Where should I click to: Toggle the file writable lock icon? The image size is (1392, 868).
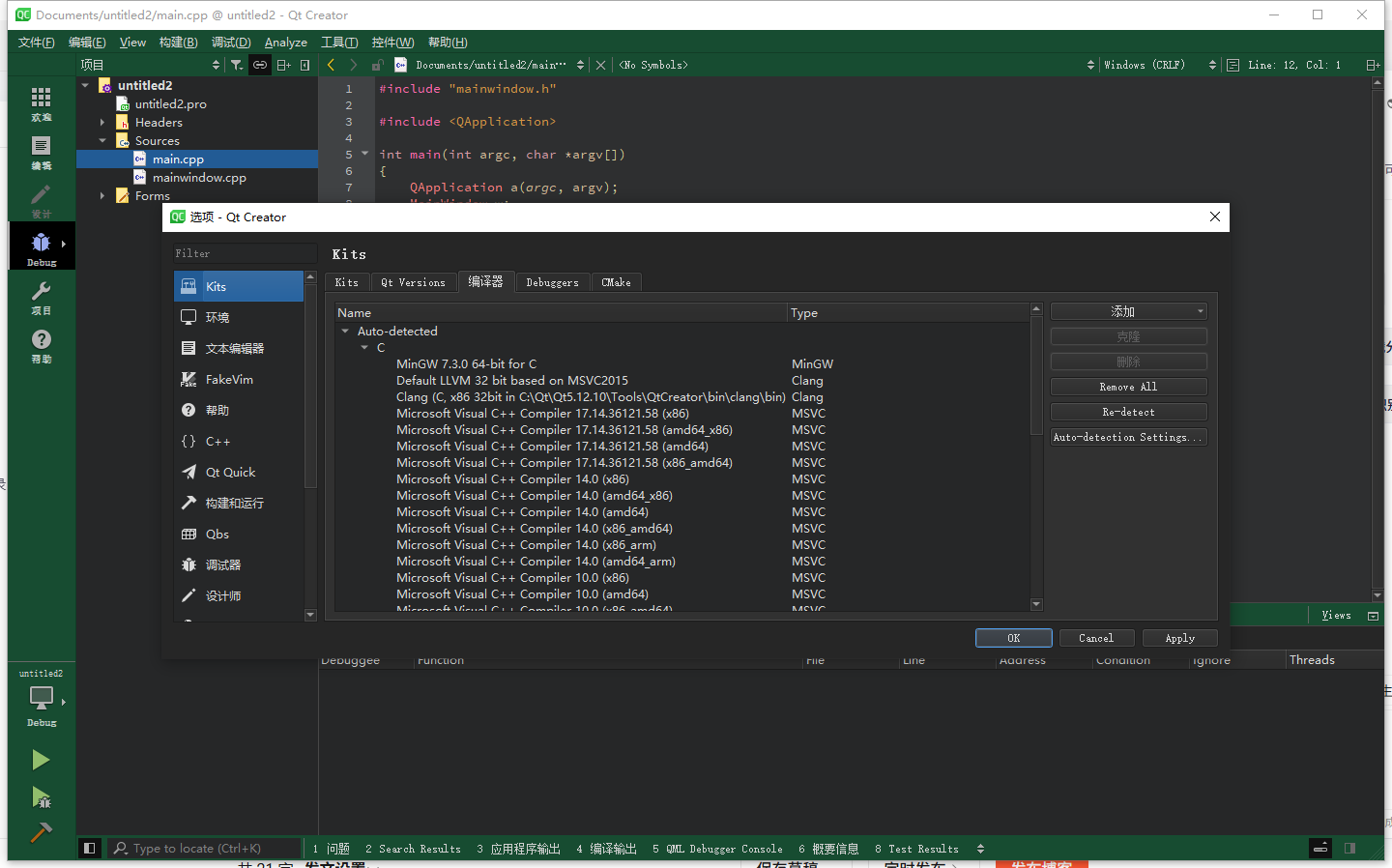click(x=377, y=65)
